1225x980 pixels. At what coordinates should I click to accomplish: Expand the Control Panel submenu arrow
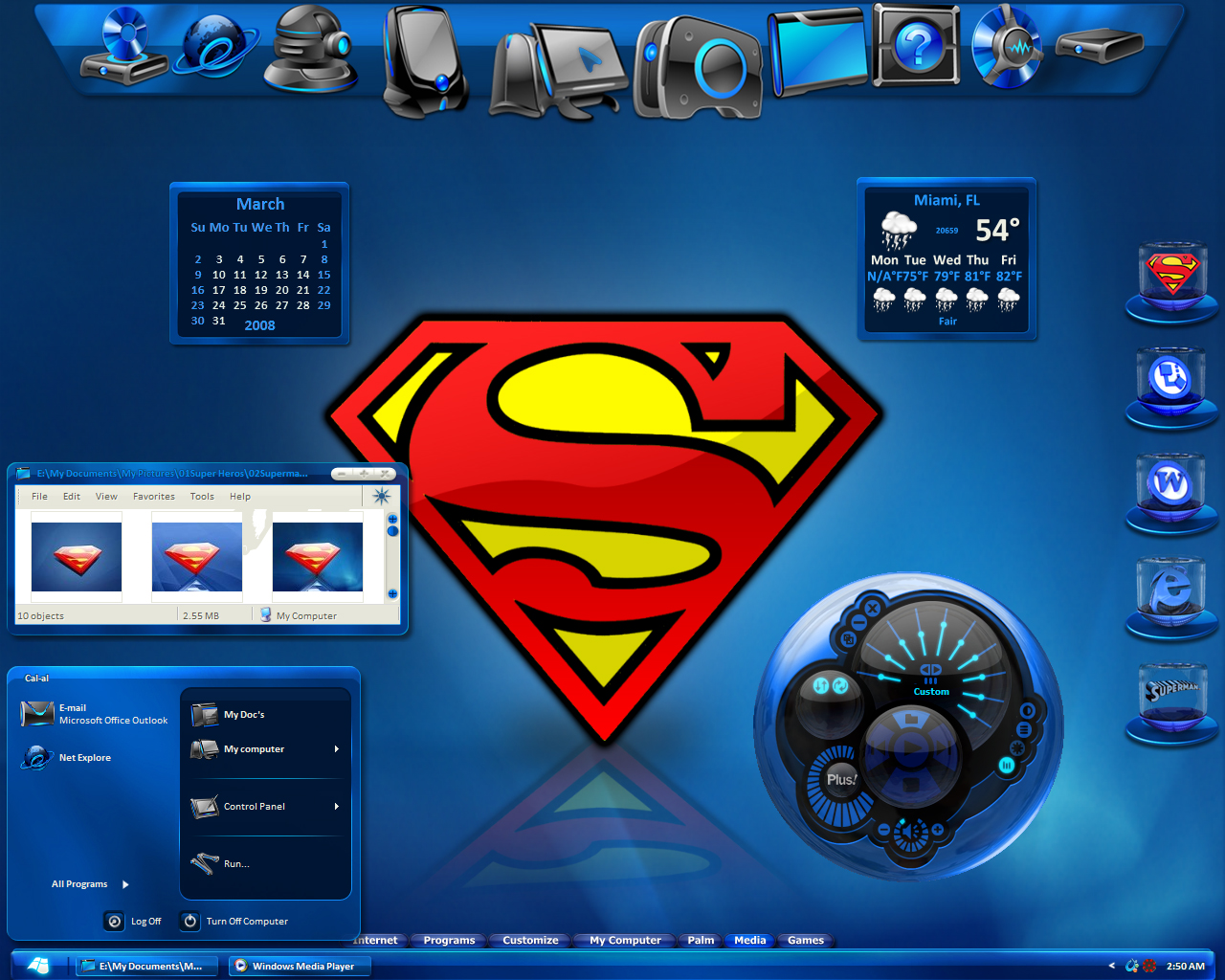336,807
